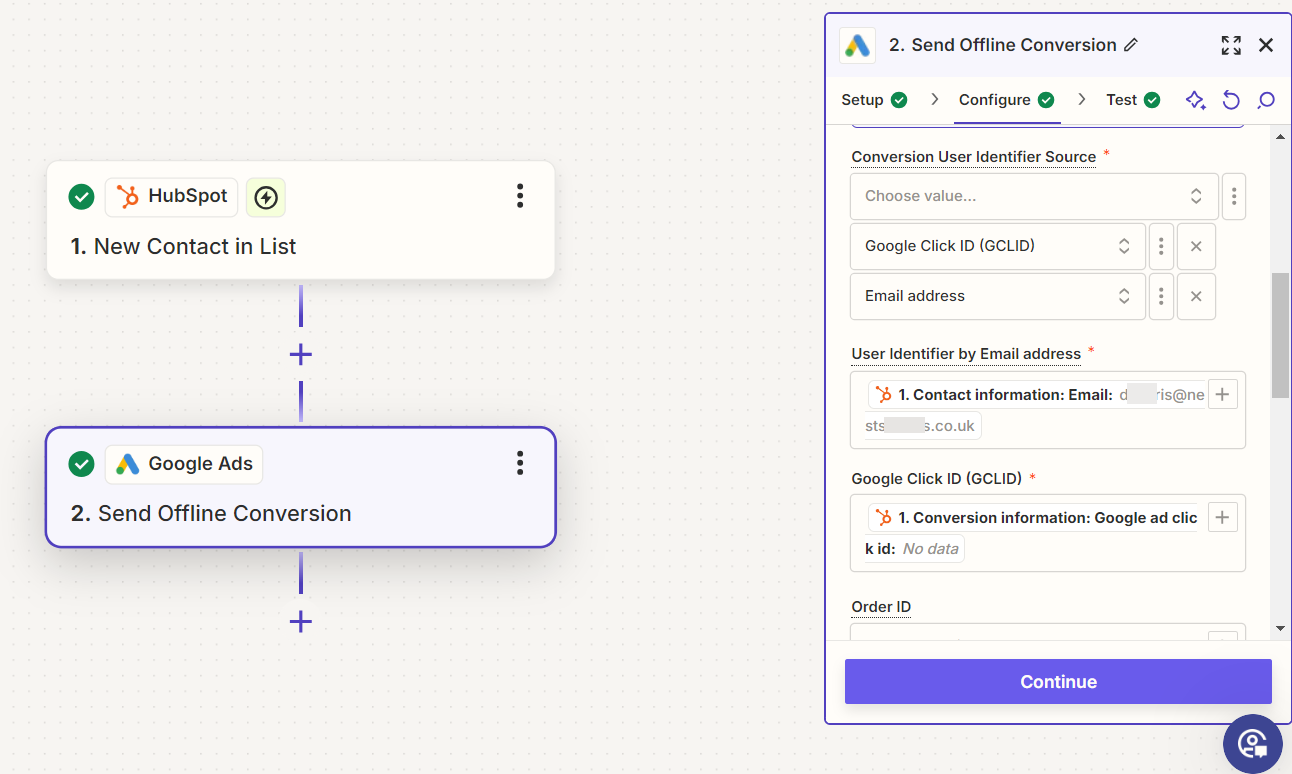This screenshot has width=1292, height=774.
Task: Click plus button in Google Click ID field
Action: pyautogui.click(x=1223, y=517)
